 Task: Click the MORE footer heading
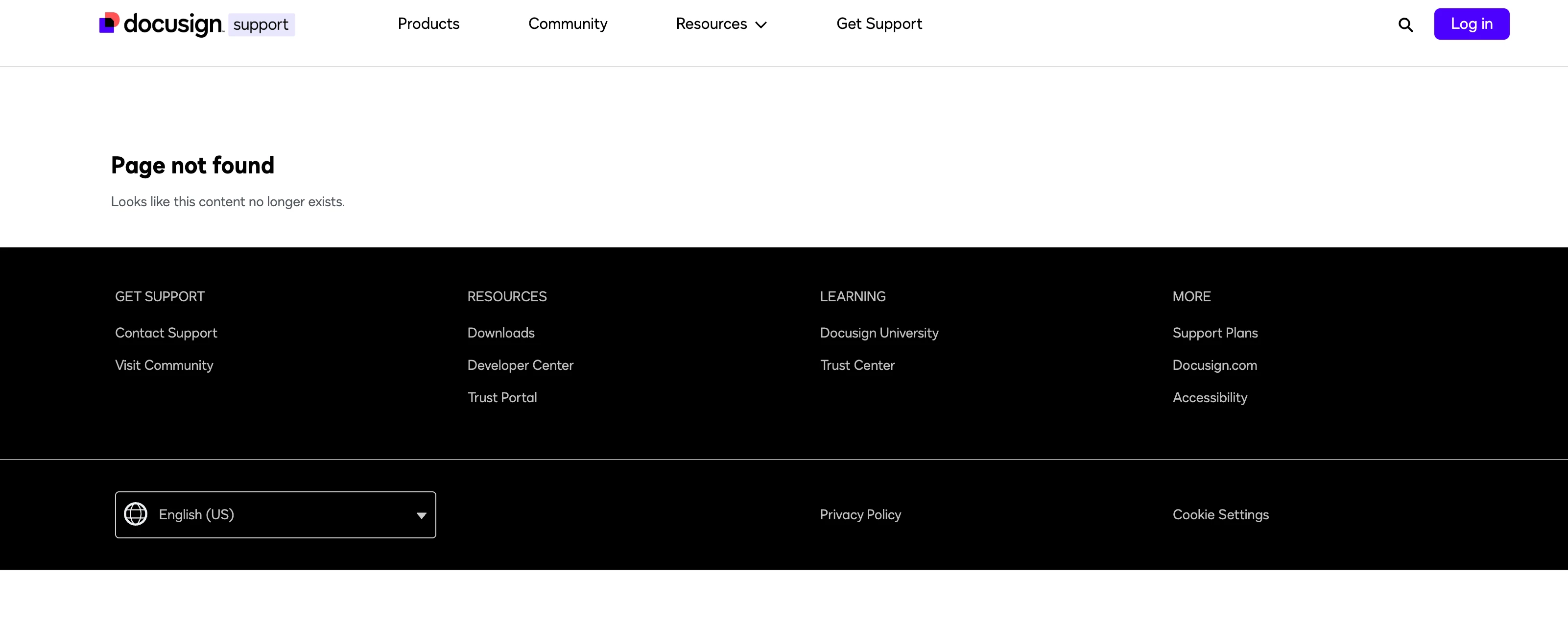click(x=1191, y=296)
